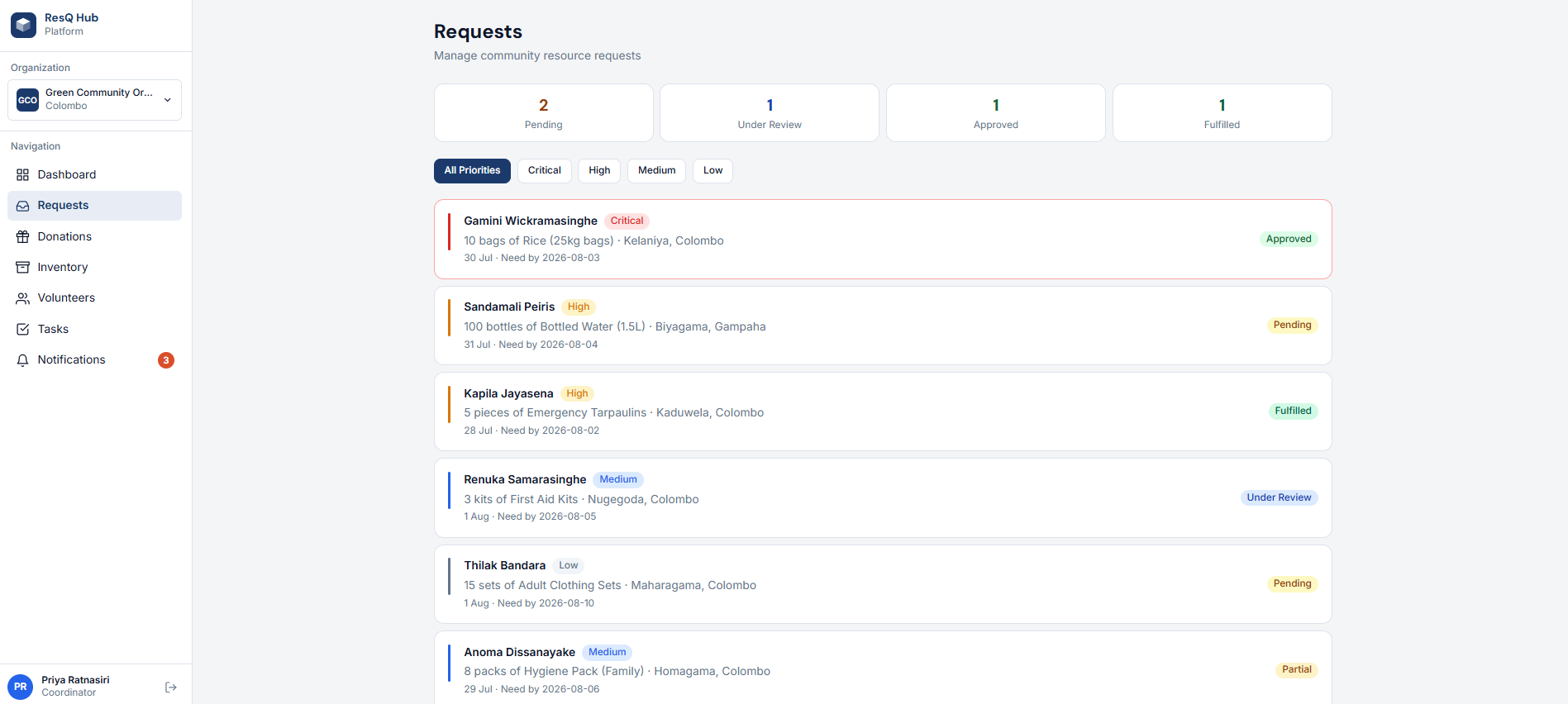Open Thilak Bandara request card
Screen dimensions: 1568x704
(x=883, y=584)
